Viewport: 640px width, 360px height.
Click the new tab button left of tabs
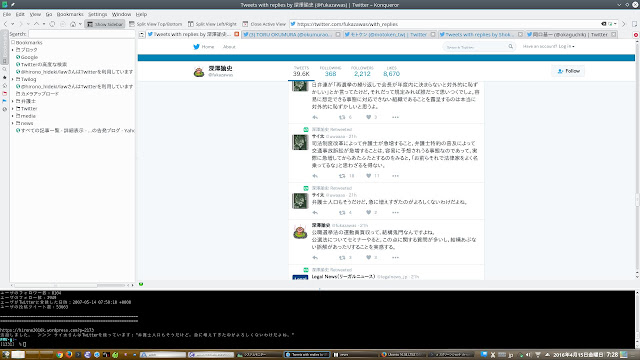(x=142, y=35)
